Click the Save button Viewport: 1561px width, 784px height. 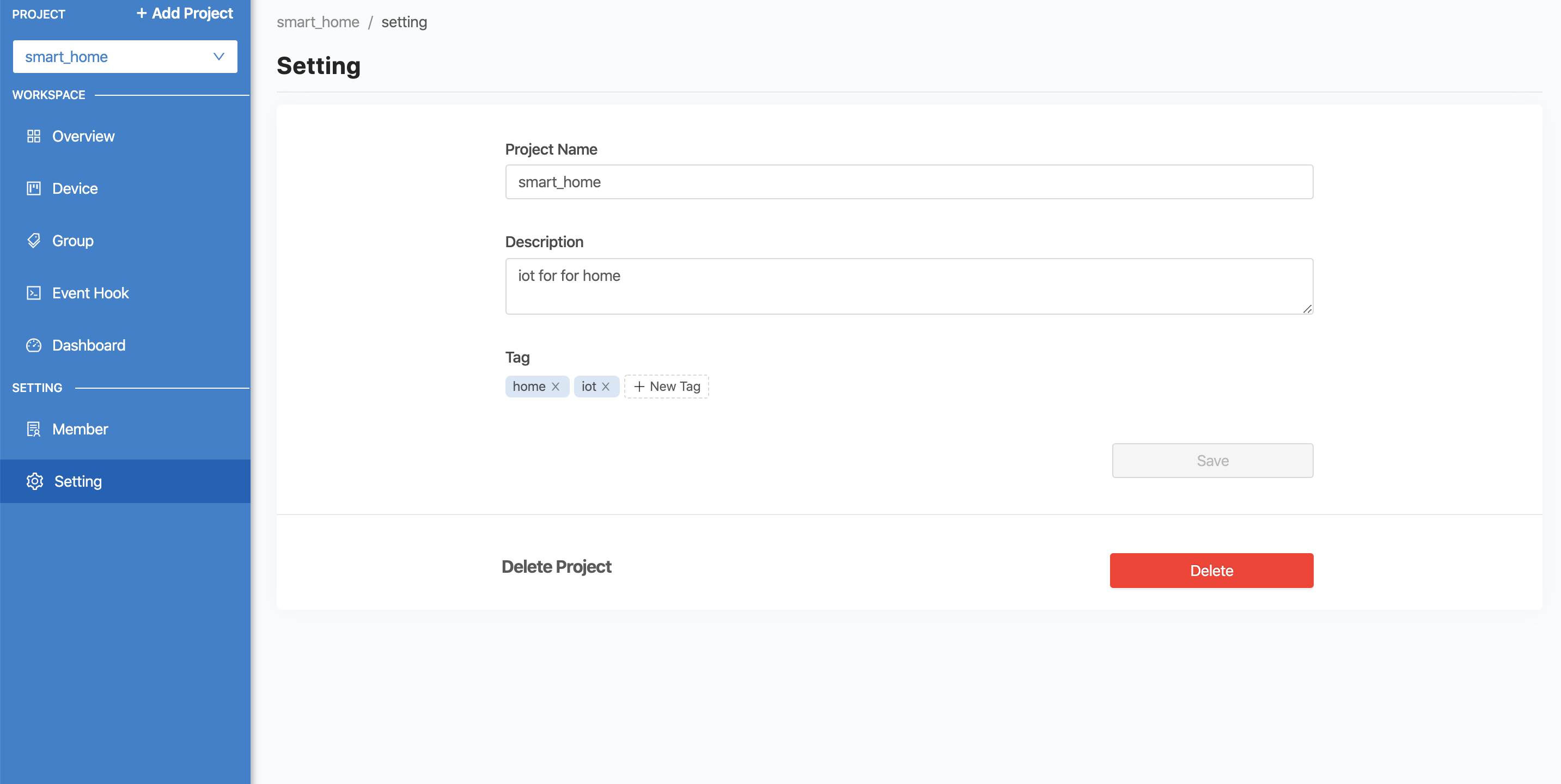[x=1212, y=461]
